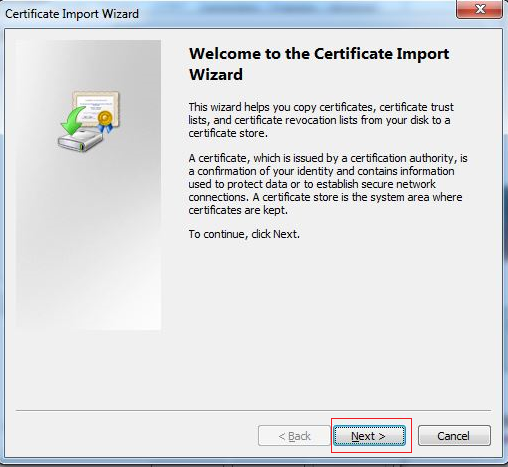Close the wizard with the red X
The height and width of the screenshot is (467, 508).
(479, 9)
